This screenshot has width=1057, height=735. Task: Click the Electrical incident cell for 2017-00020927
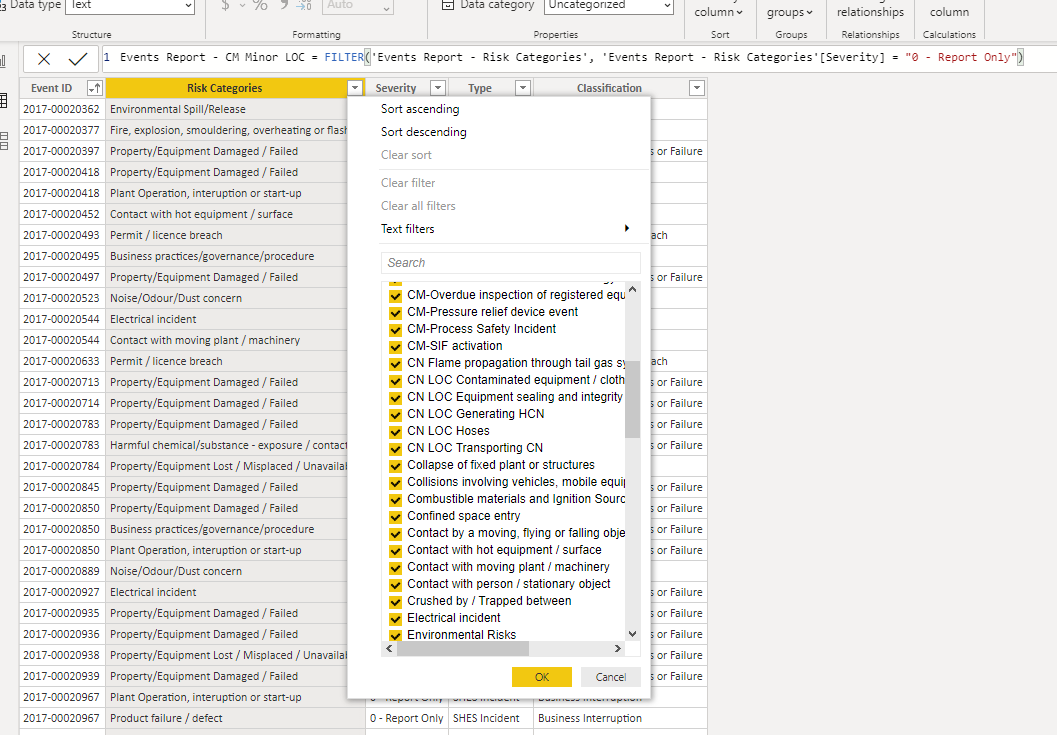click(226, 592)
